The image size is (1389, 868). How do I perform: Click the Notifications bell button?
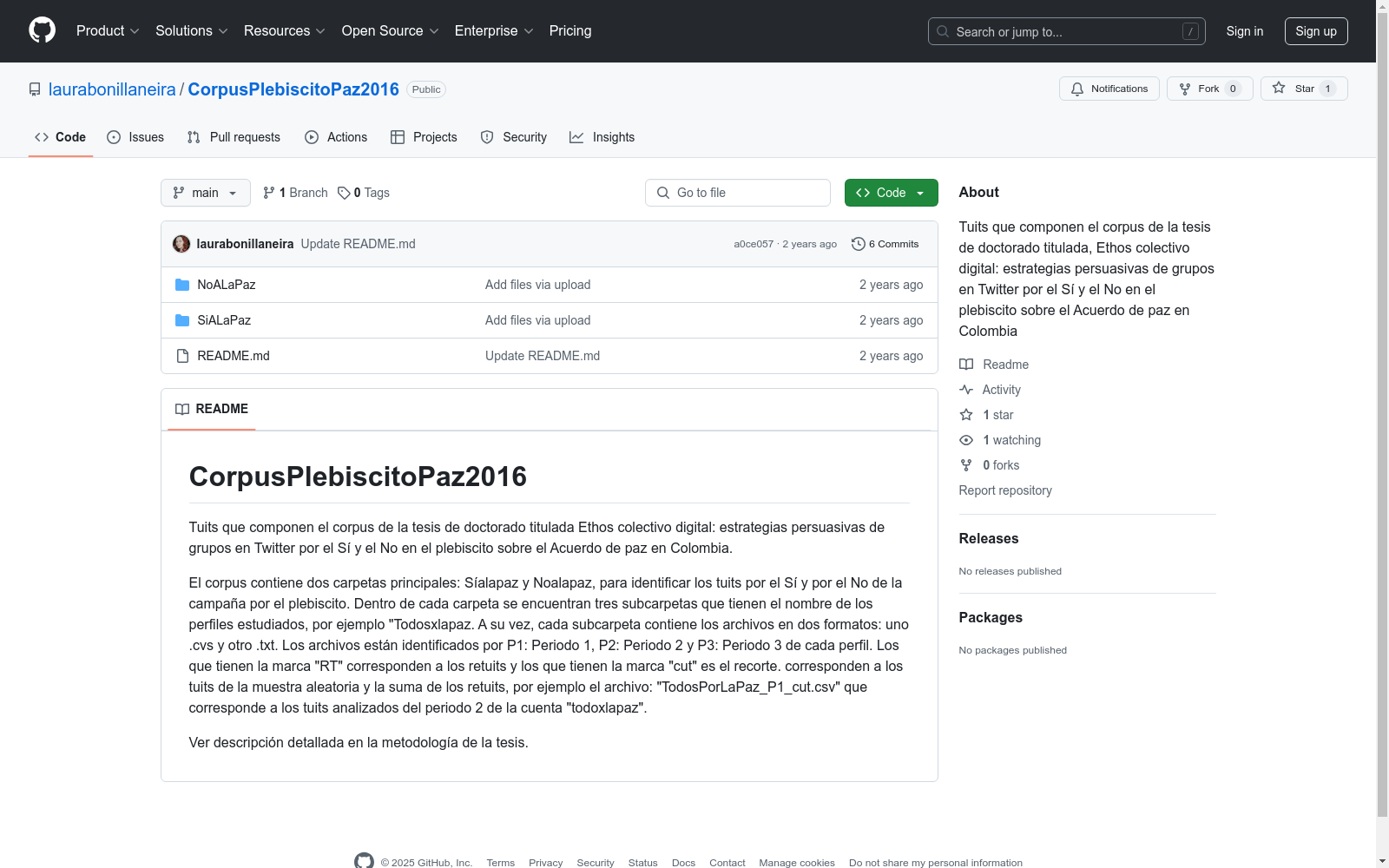[1109, 89]
